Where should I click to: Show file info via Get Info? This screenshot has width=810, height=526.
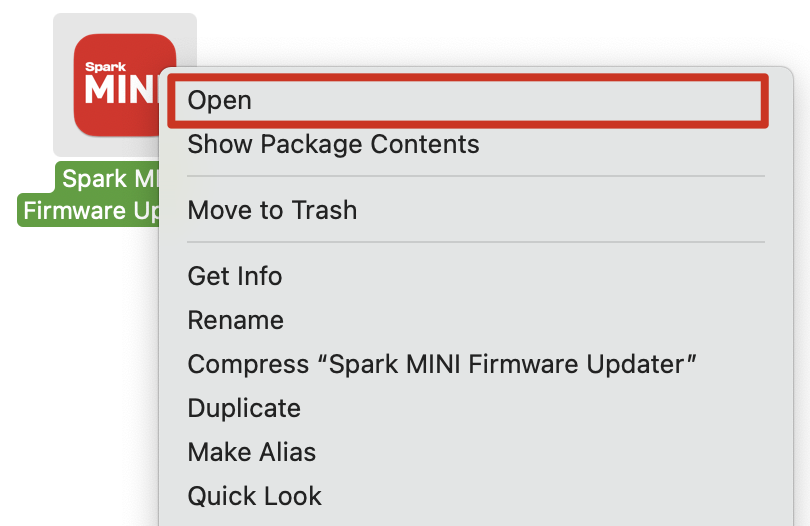pos(235,276)
